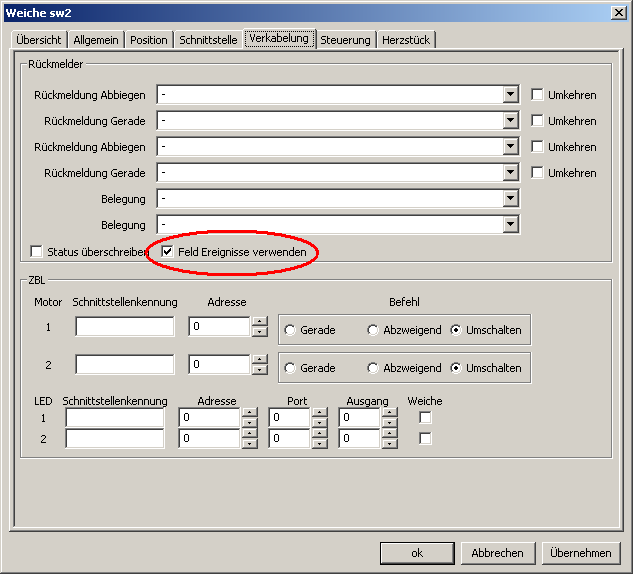Check Umkehren for first Rückmeldung Abbiegen
The height and width of the screenshot is (574, 633).
538,95
